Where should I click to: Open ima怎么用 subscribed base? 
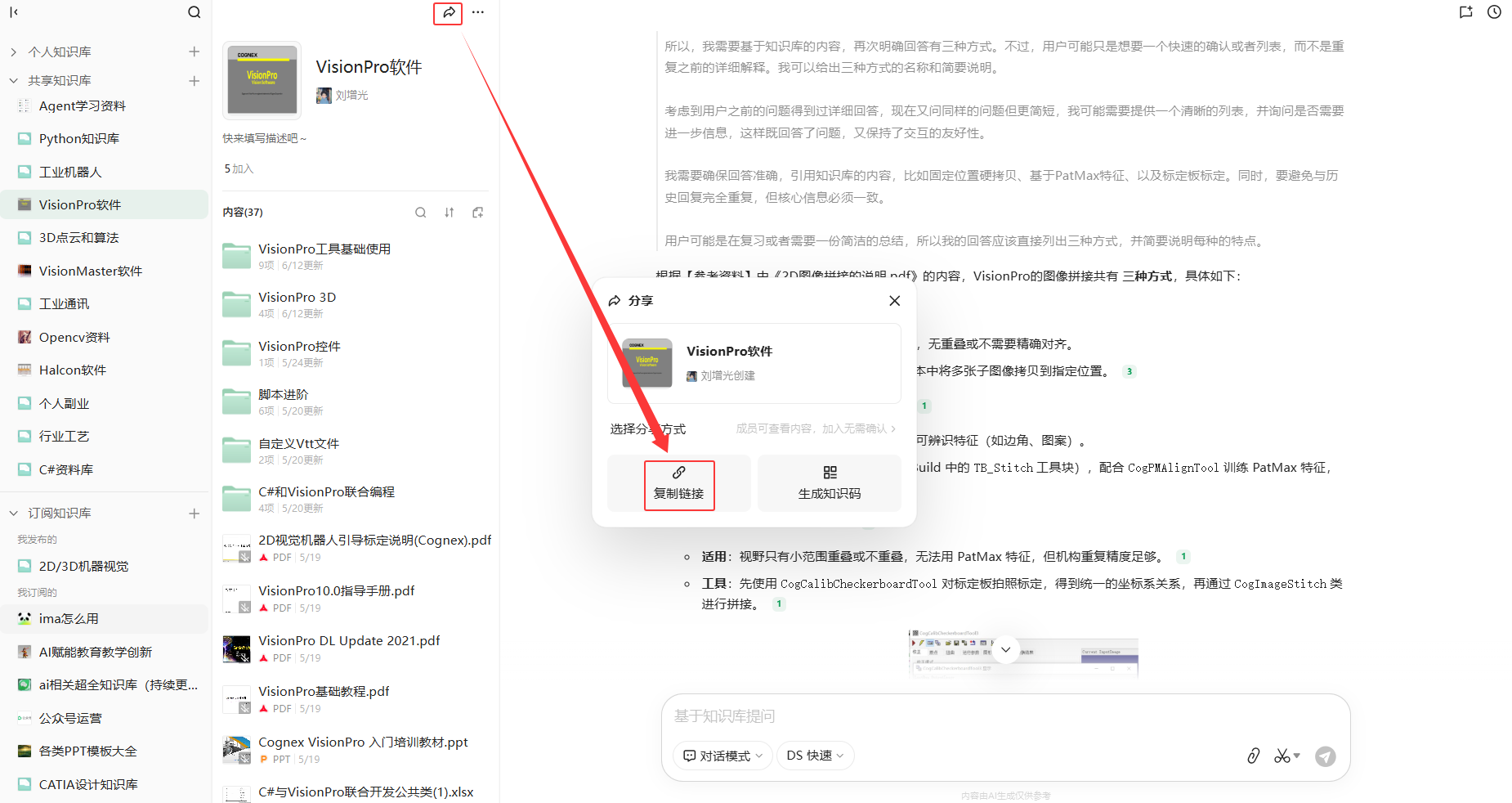105,618
